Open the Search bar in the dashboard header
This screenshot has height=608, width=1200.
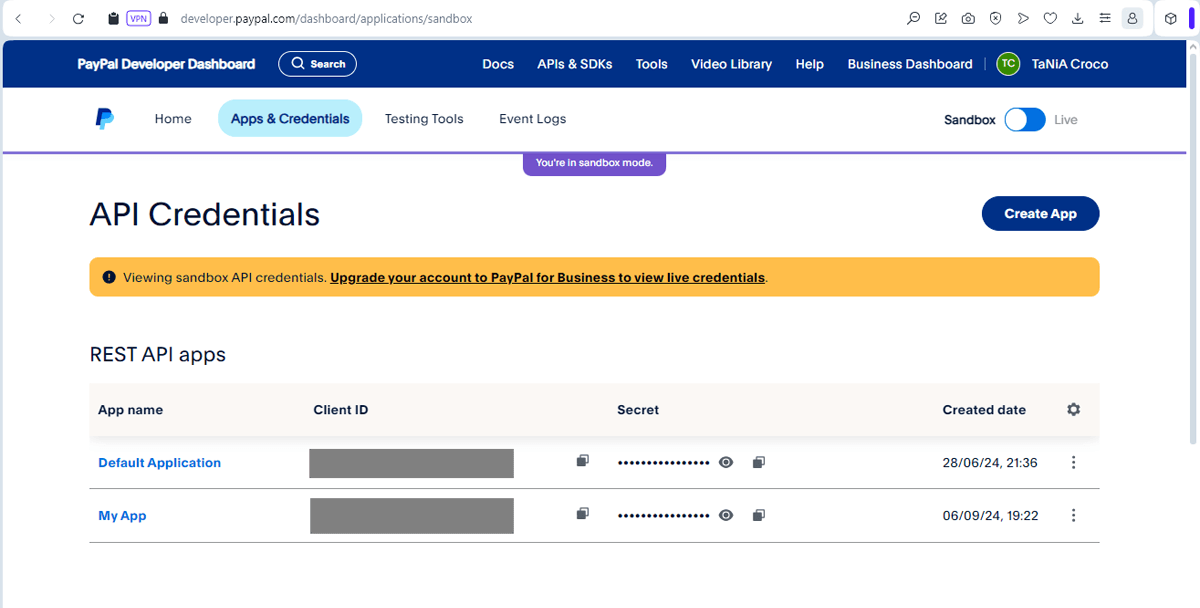point(317,63)
